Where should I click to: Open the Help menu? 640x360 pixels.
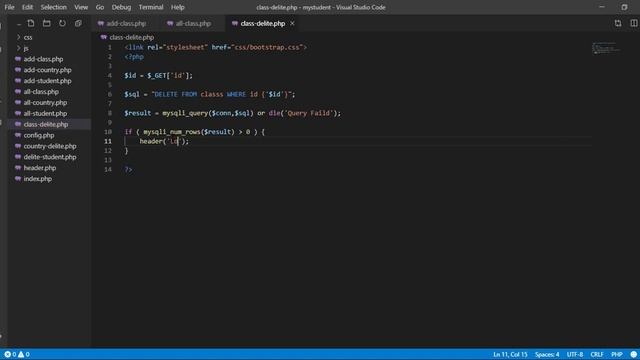pos(178,7)
